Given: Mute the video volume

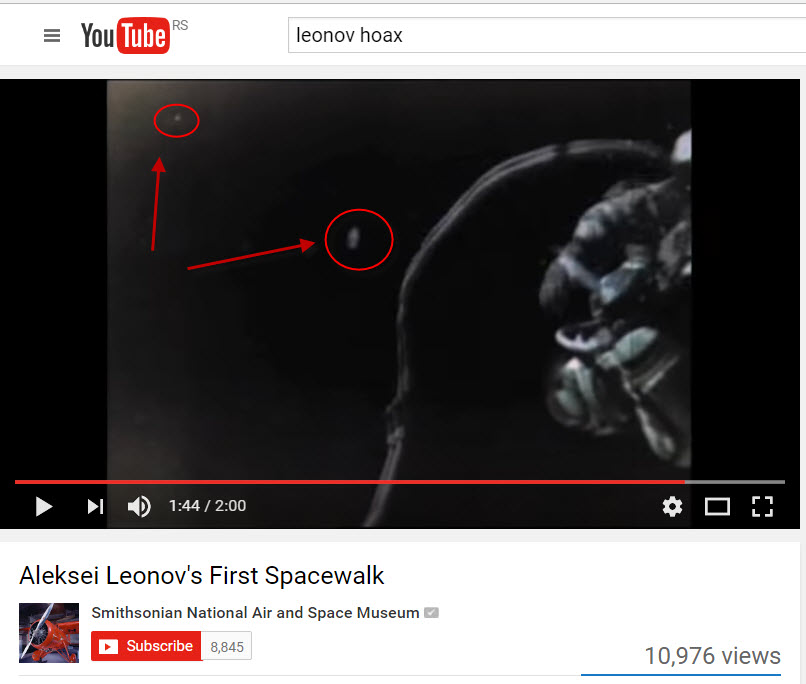Looking at the screenshot, I should click(139, 506).
